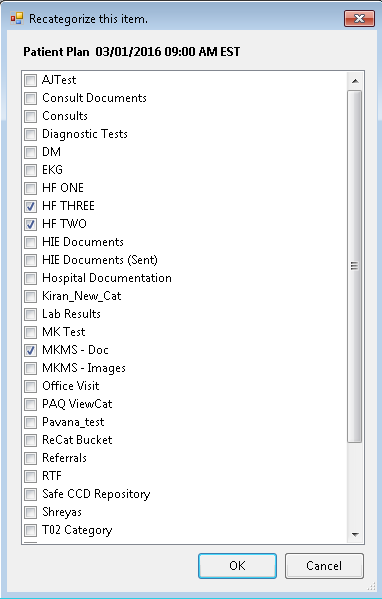Tick the Lab Results checkbox

click(x=31, y=314)
